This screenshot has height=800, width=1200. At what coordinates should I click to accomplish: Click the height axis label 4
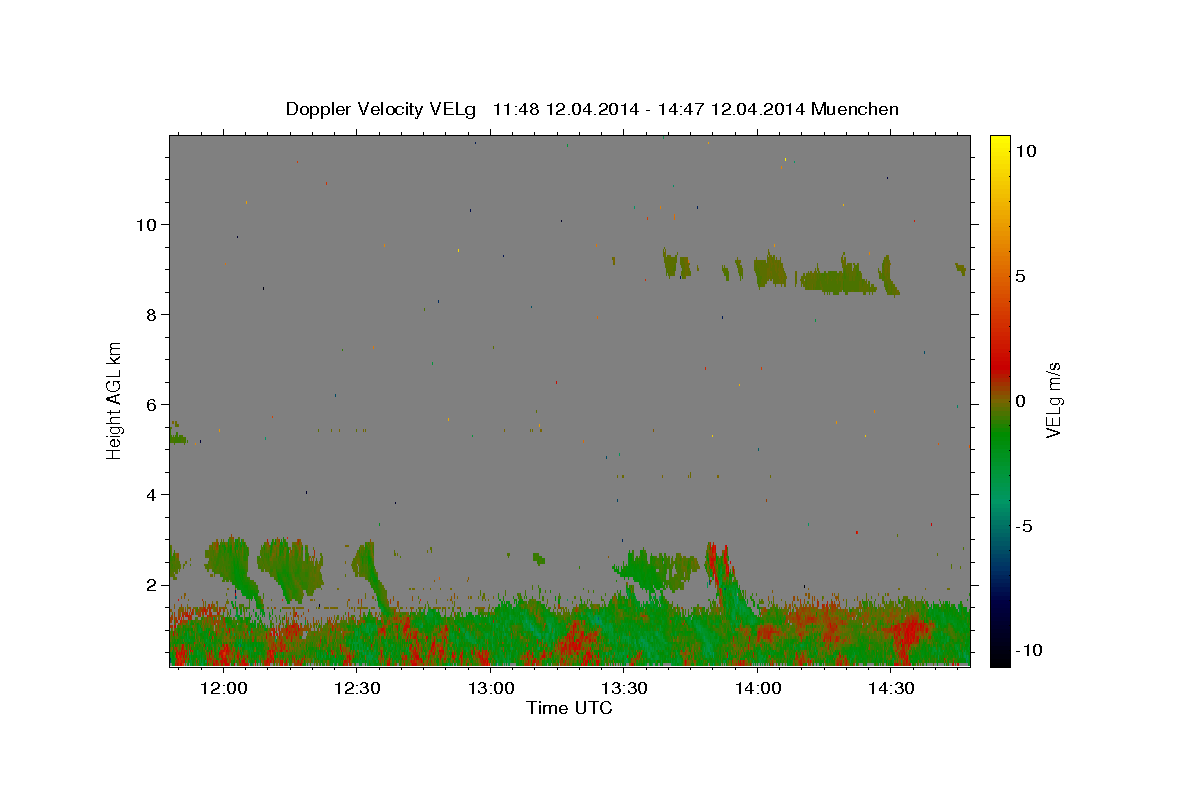152,494
